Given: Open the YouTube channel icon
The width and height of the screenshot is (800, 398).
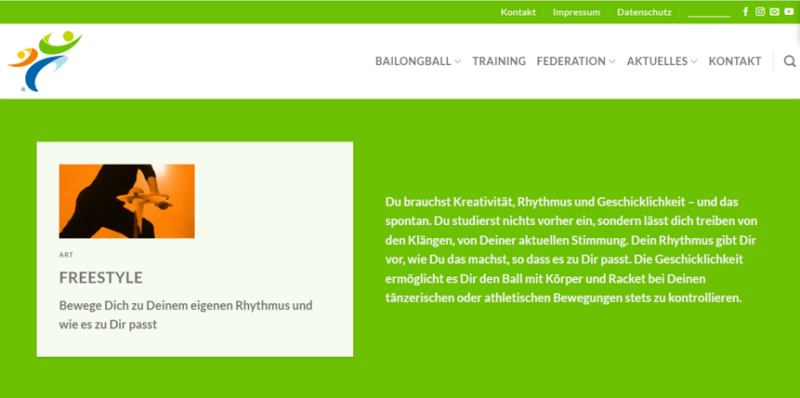Looking at the screenshot, I should click(789, 12).
